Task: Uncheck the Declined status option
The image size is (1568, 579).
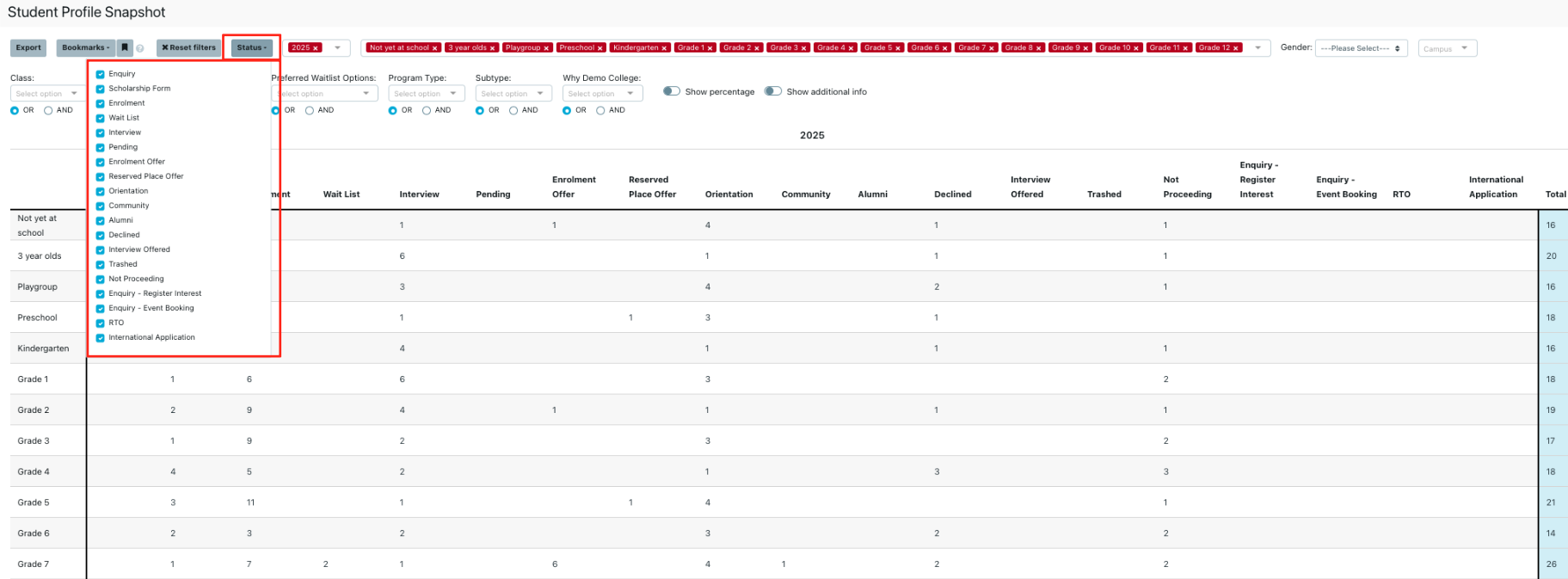Action: click(101, 235)
